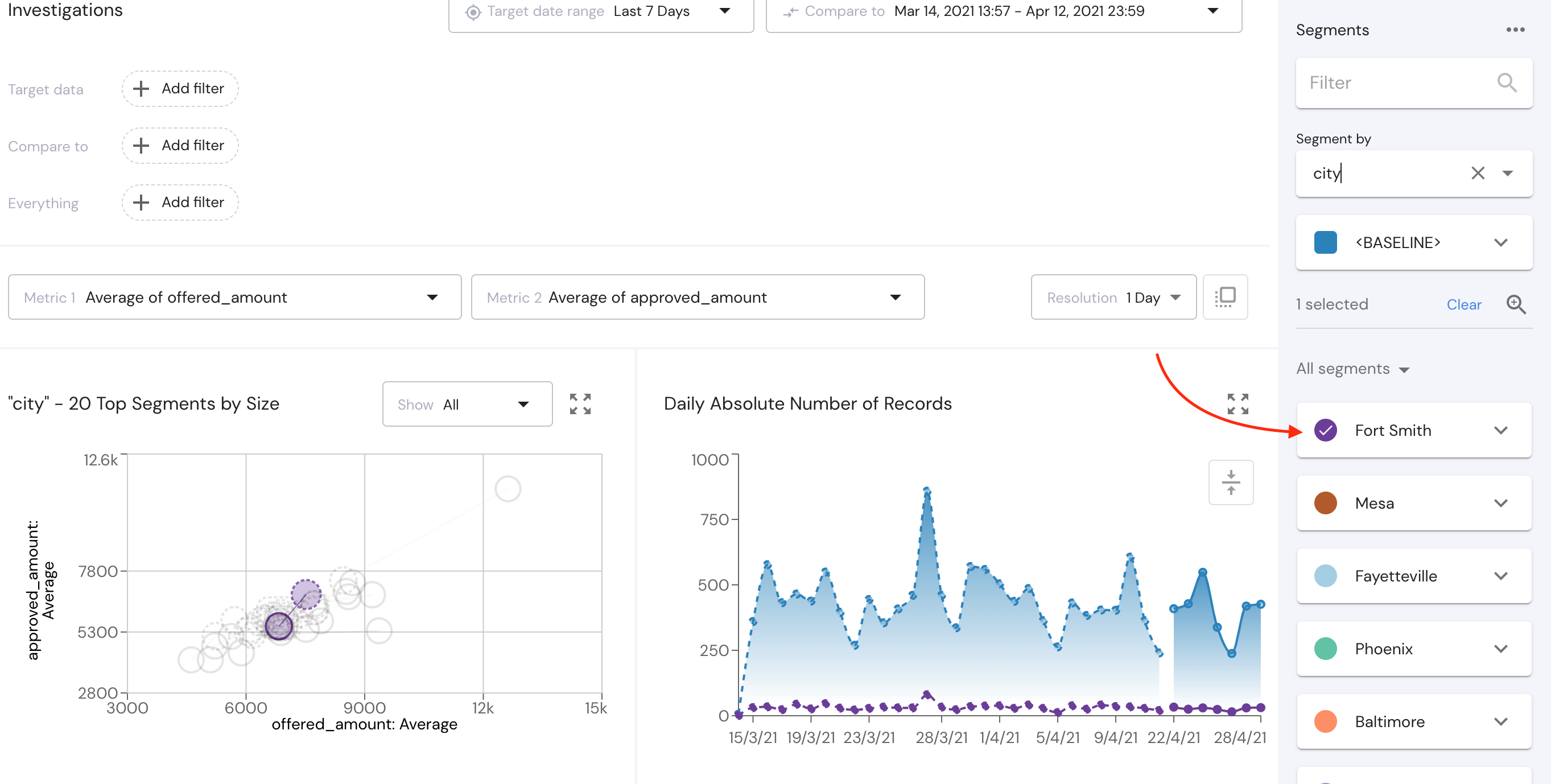This screenshot has height=784, width=1551.
Task: Expand the Fayetteville card chevron
Action: click(1500, 576)
